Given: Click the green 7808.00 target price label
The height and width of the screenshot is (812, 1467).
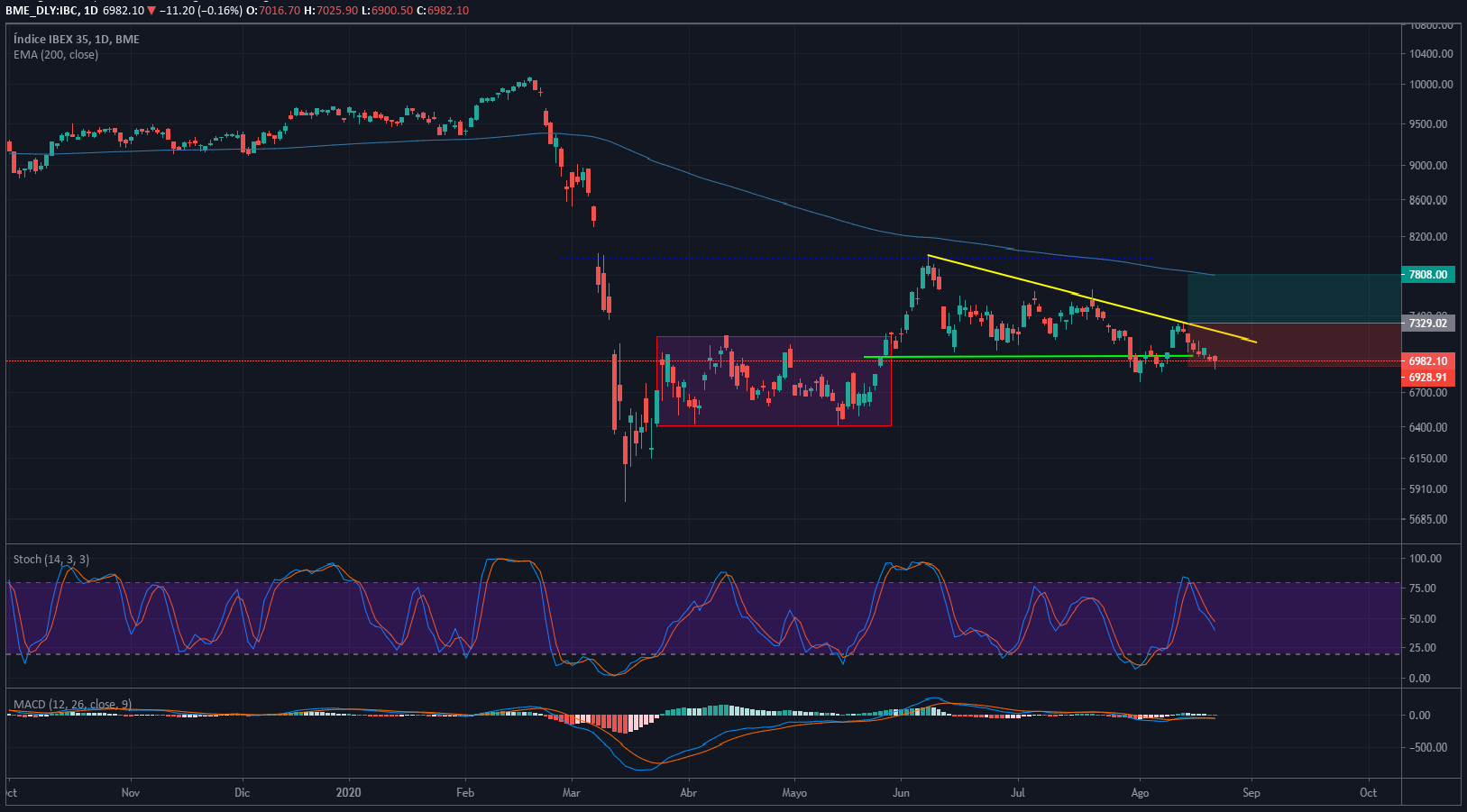Looking at the screenshot, I should 1428,274.
